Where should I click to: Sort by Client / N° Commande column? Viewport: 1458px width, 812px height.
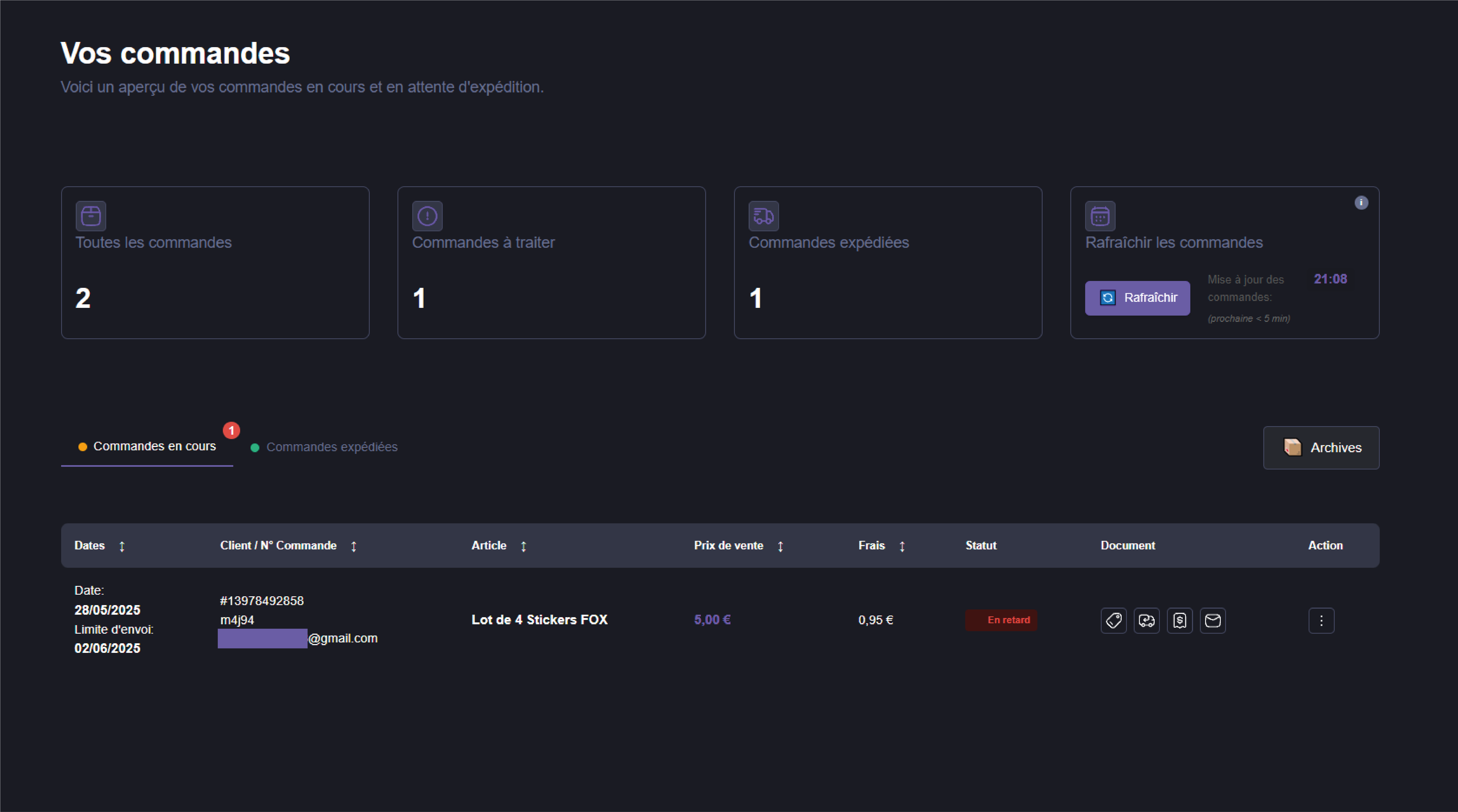354,546
